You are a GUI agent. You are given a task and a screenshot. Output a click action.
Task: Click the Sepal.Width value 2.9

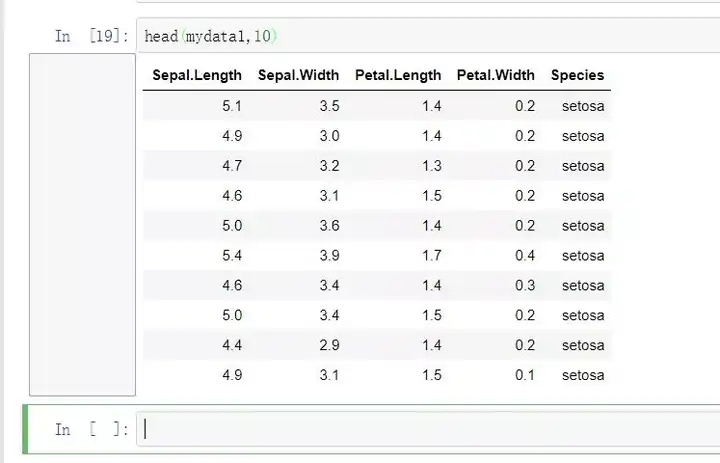point(329,346)
